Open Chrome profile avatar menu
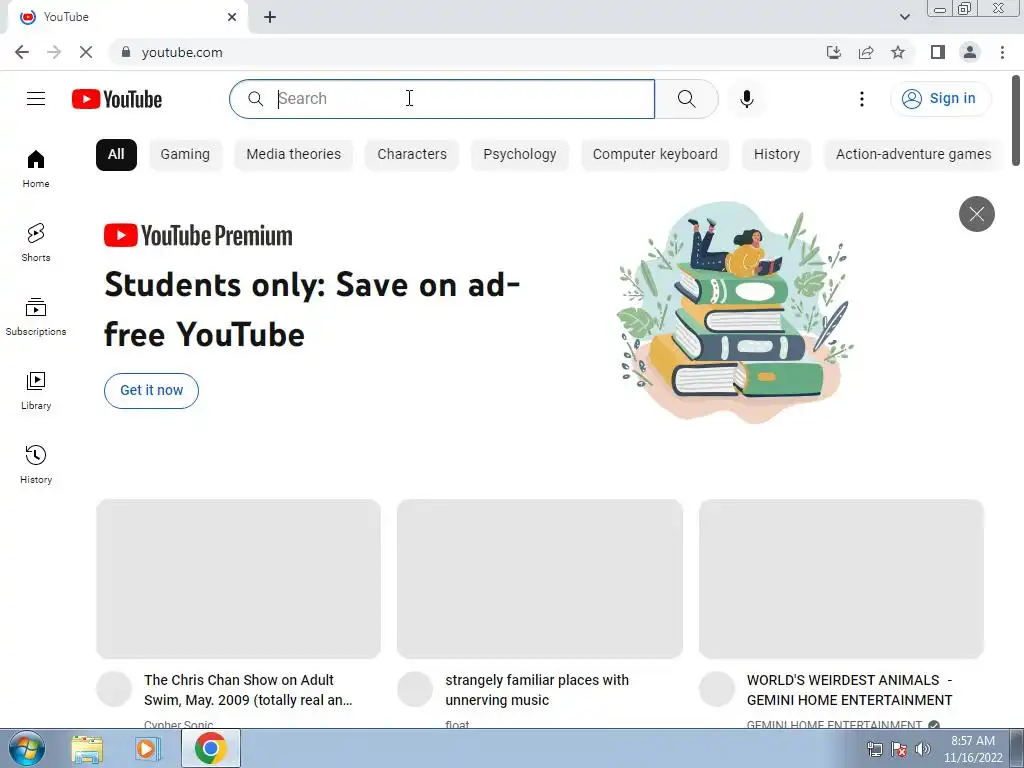The width and height of the screenshot is (1024, 768). (x=970, y=52)
